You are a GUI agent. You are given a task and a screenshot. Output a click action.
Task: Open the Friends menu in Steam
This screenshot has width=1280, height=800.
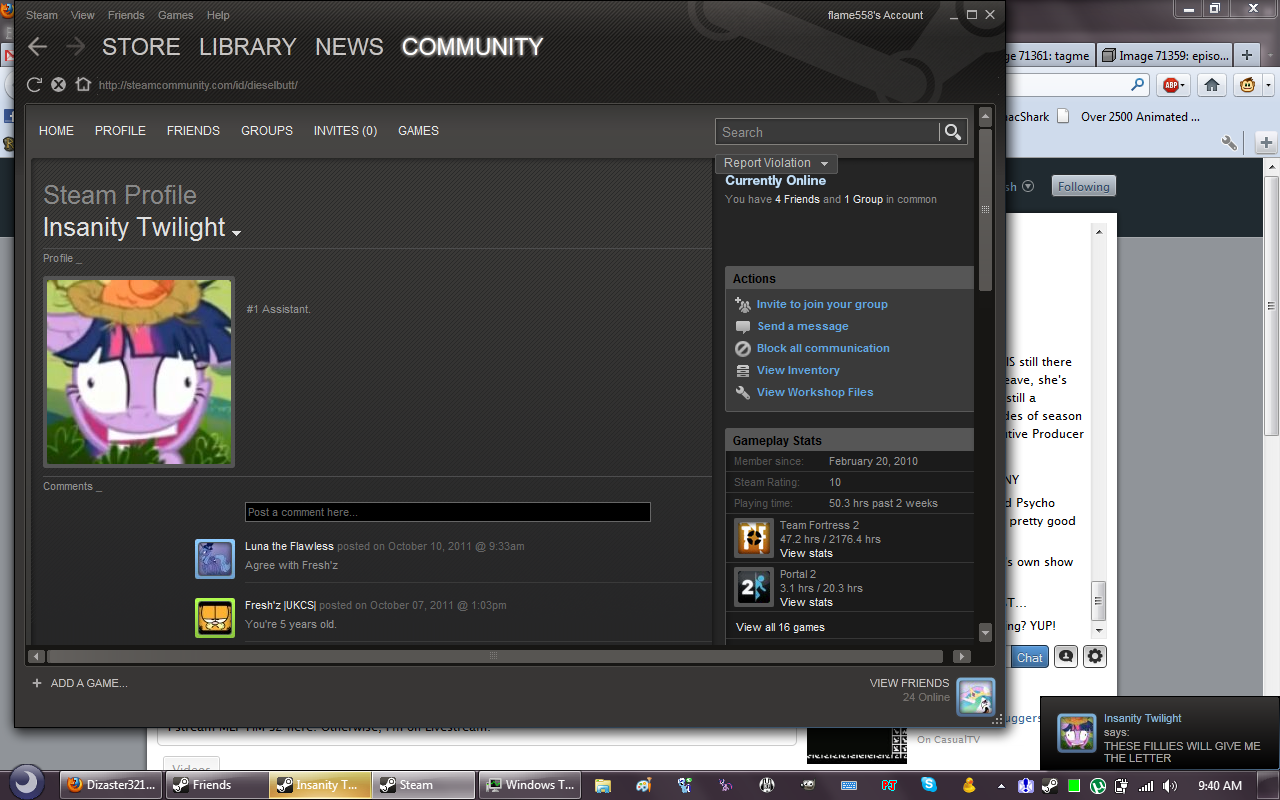[x=126, y=15]
